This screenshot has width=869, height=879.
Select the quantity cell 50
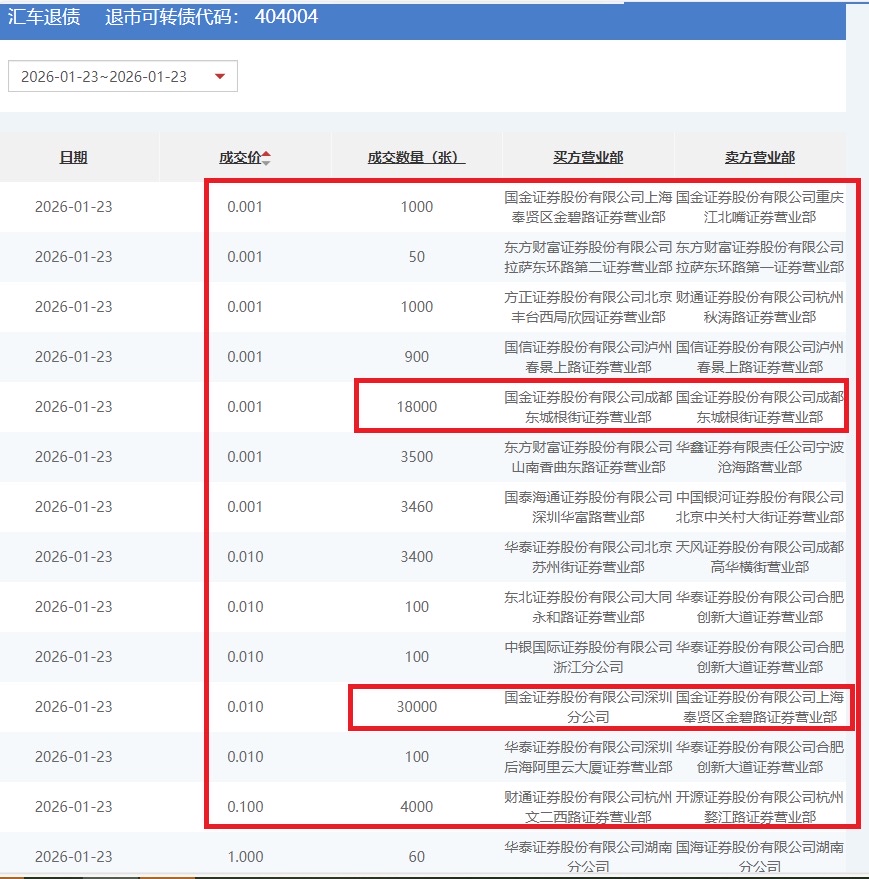click(417, 256)
